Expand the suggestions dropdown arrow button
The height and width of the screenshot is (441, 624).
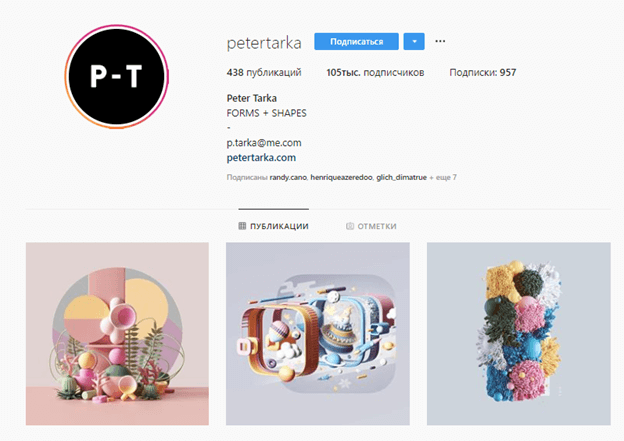[x=414, y=41]
